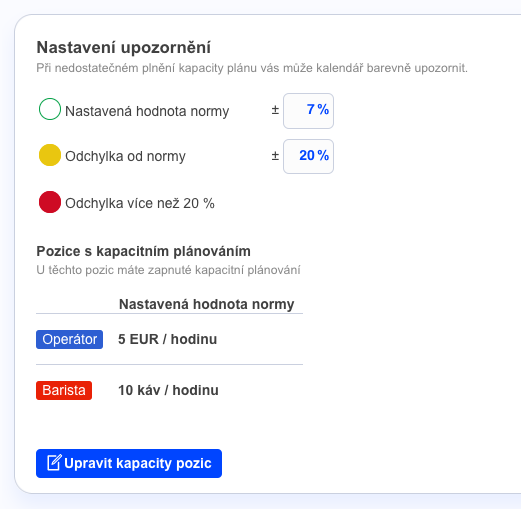Click the Pozice s kapacitním plánováním heading
This screenshot has height=509, width=521.
click(x=143, y=251)
